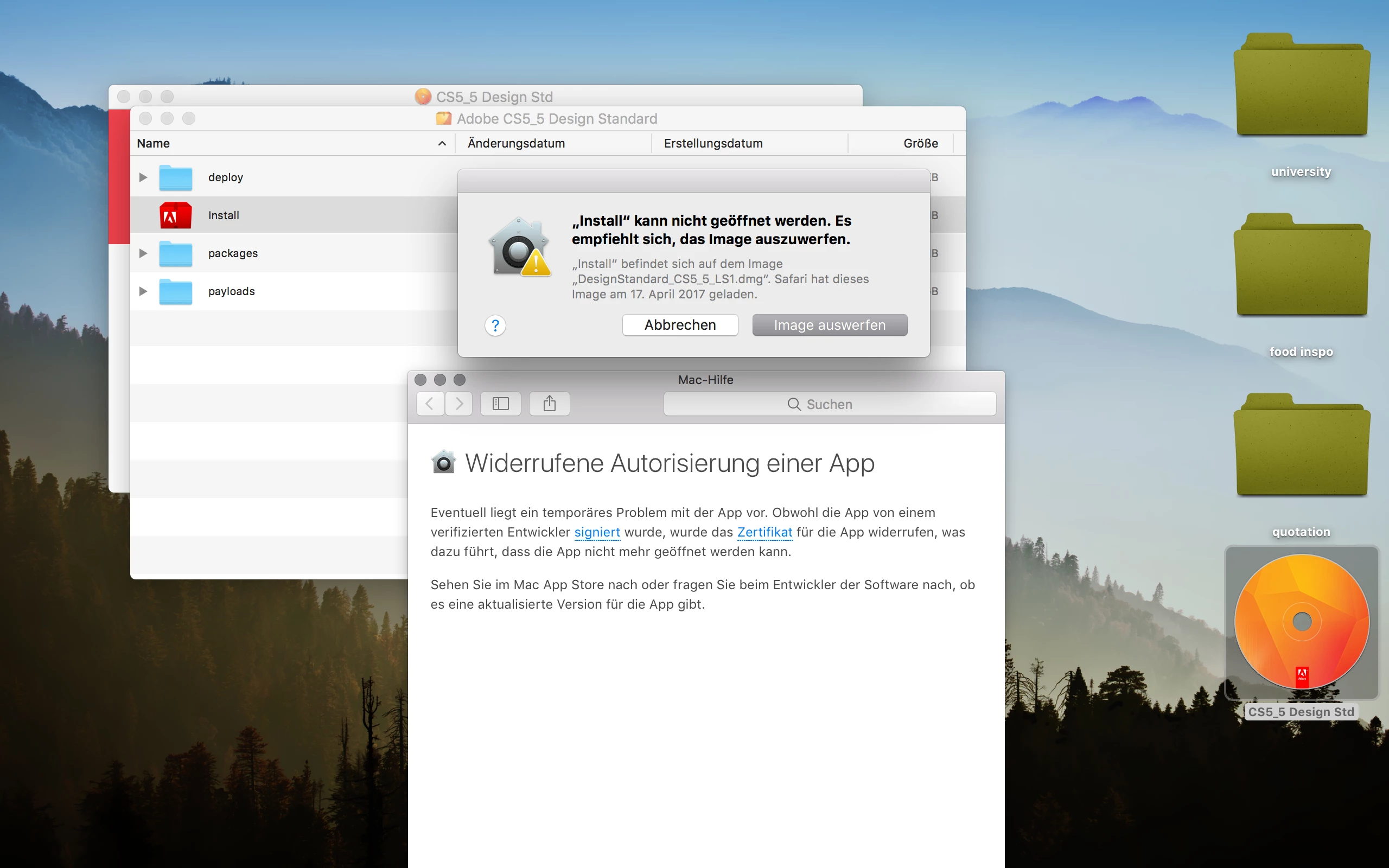Expand the packages folder
1389x868 pixels.
coord(143,253)
